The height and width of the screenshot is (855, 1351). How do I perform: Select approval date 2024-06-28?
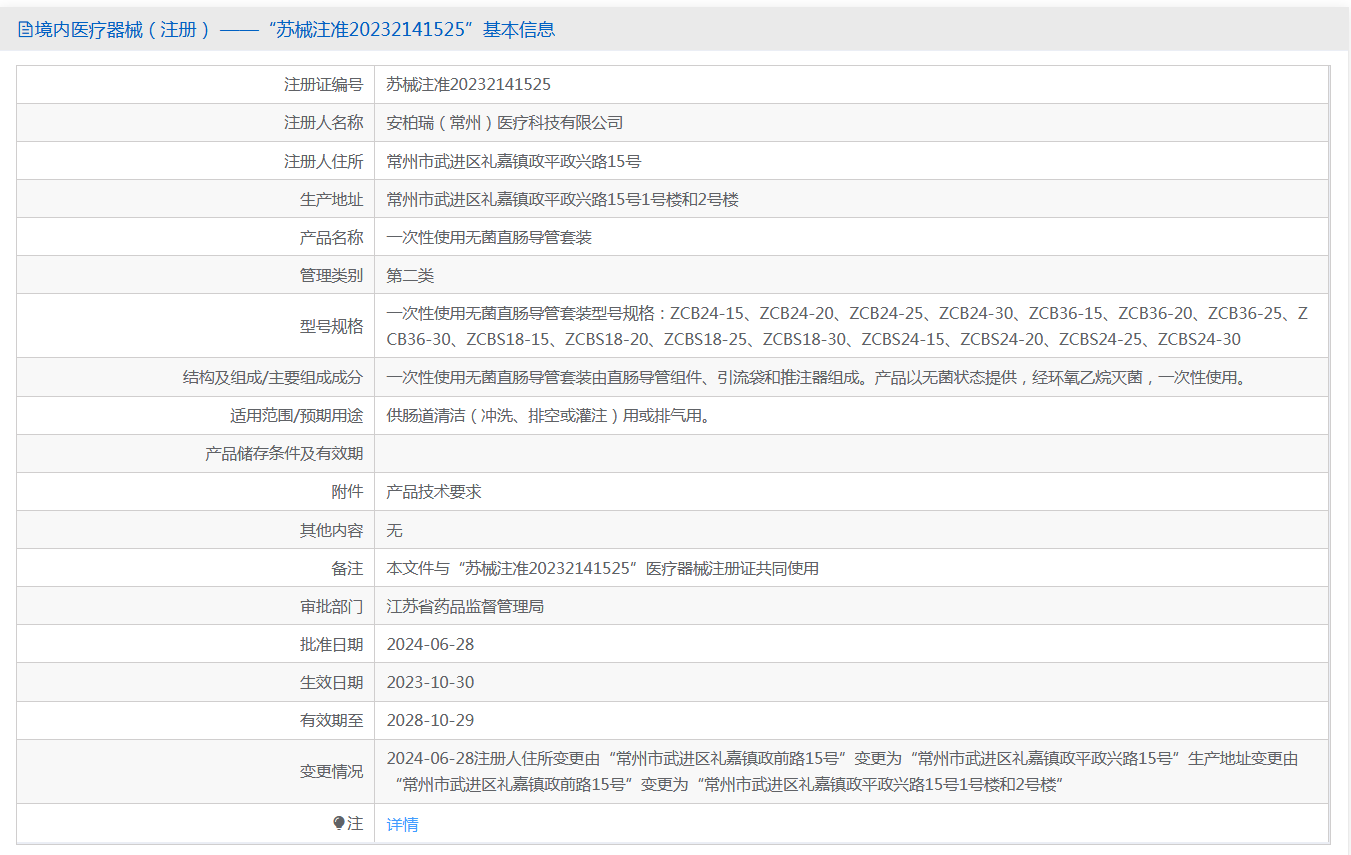coord(430,644)
